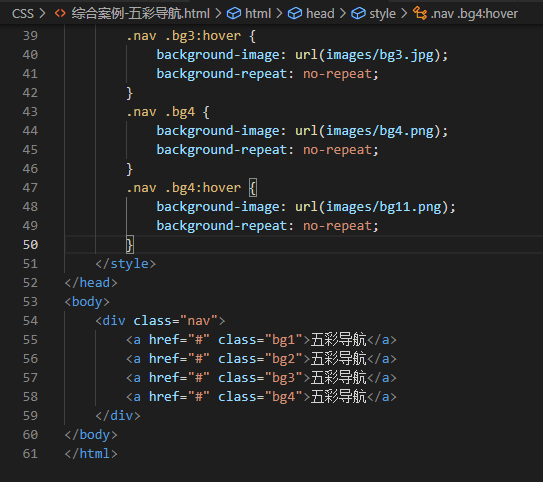
Task: Click the opening body tag
Action: click(87, 302)
